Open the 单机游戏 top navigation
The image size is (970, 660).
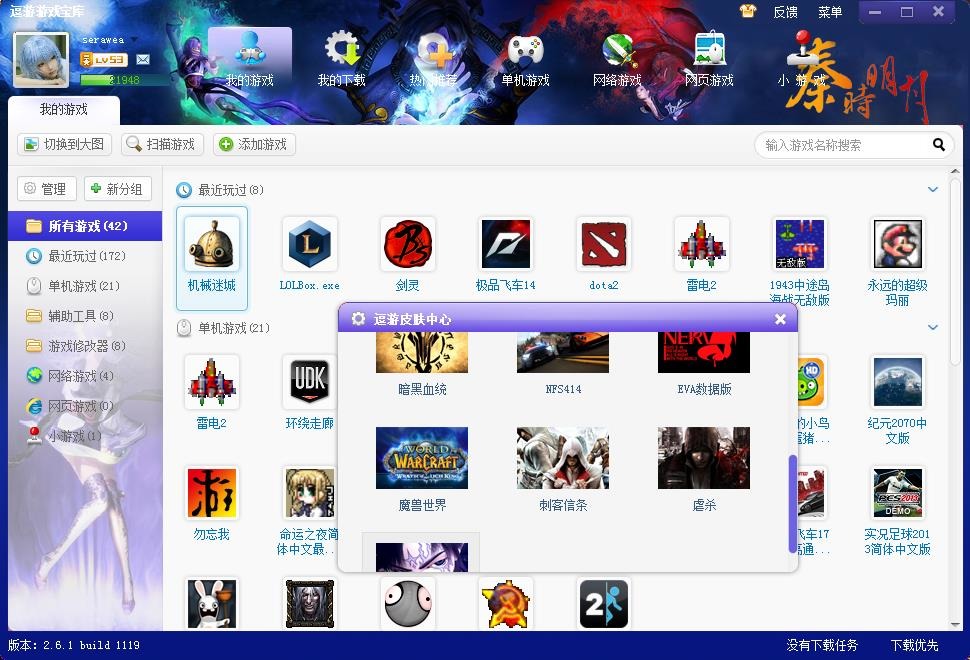pos(525,59)
